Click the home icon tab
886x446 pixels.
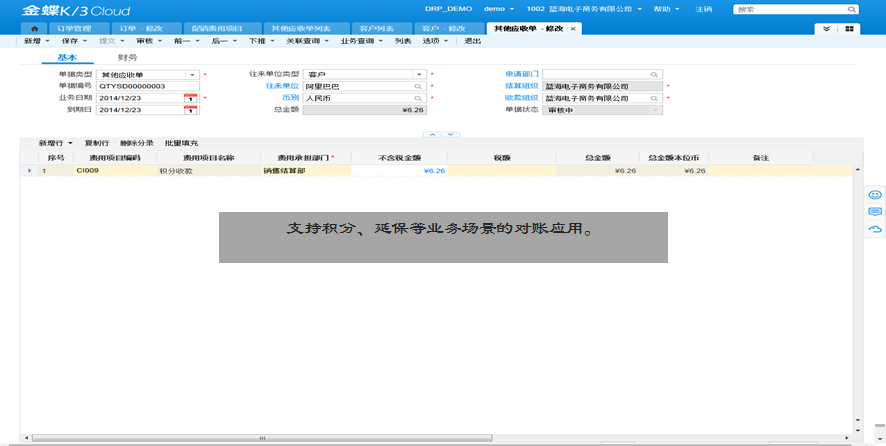[35, 29]
